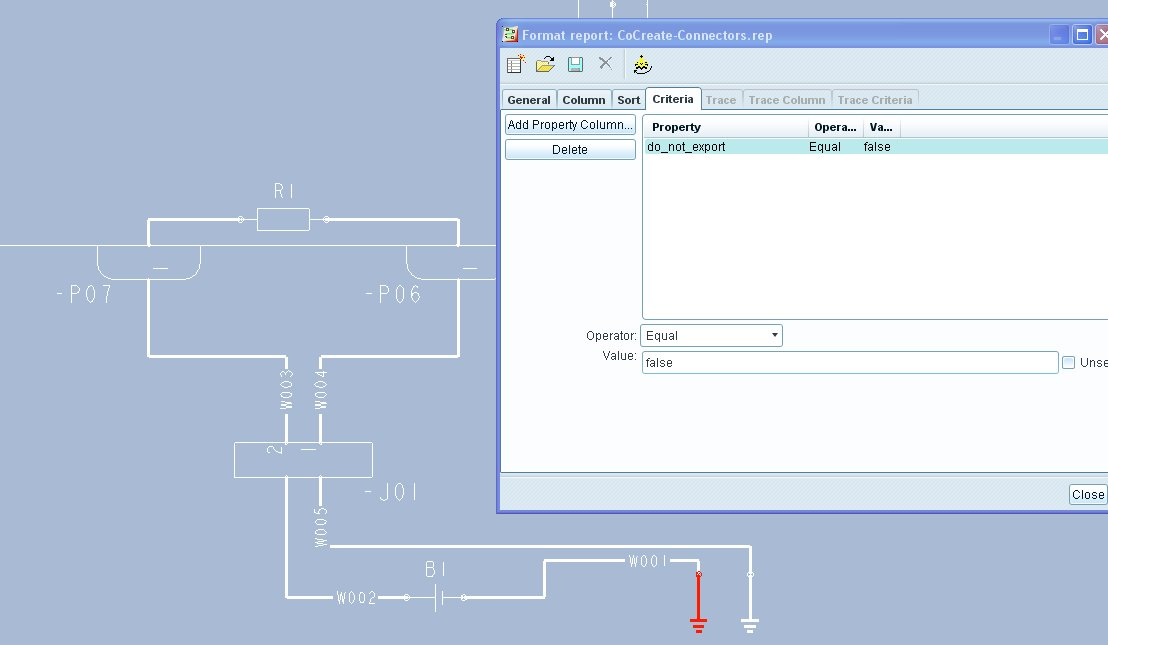
Task: Click the Delete button
Action: 570,149
